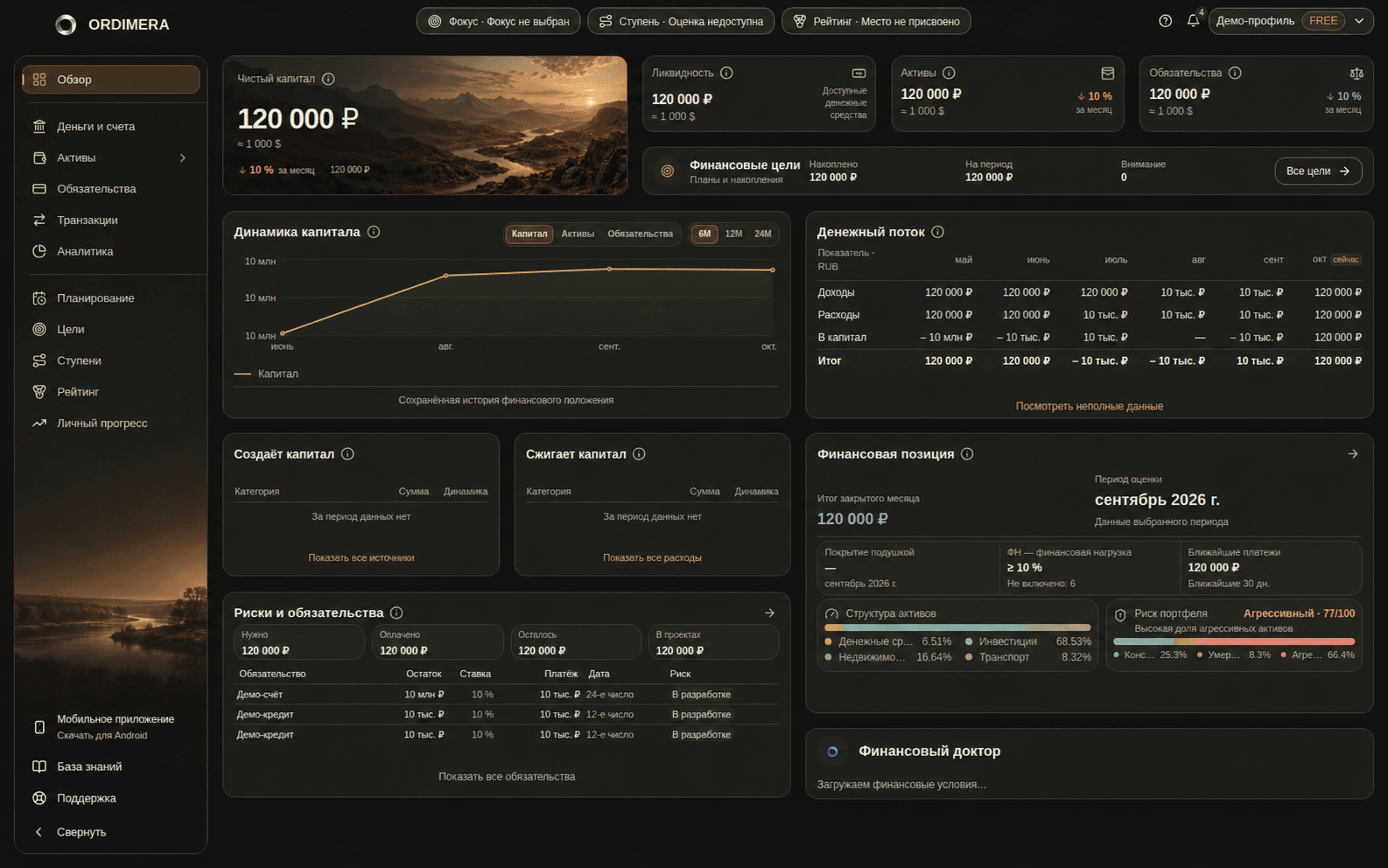Open Риски и обязательства arrow icon
This screenshot has height=868, width=1388.
pos(769,613)
